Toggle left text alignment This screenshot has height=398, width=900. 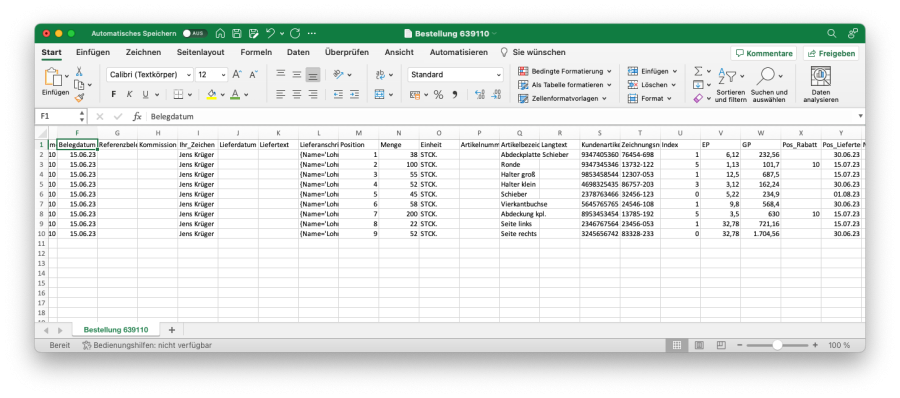pos(281,94)
